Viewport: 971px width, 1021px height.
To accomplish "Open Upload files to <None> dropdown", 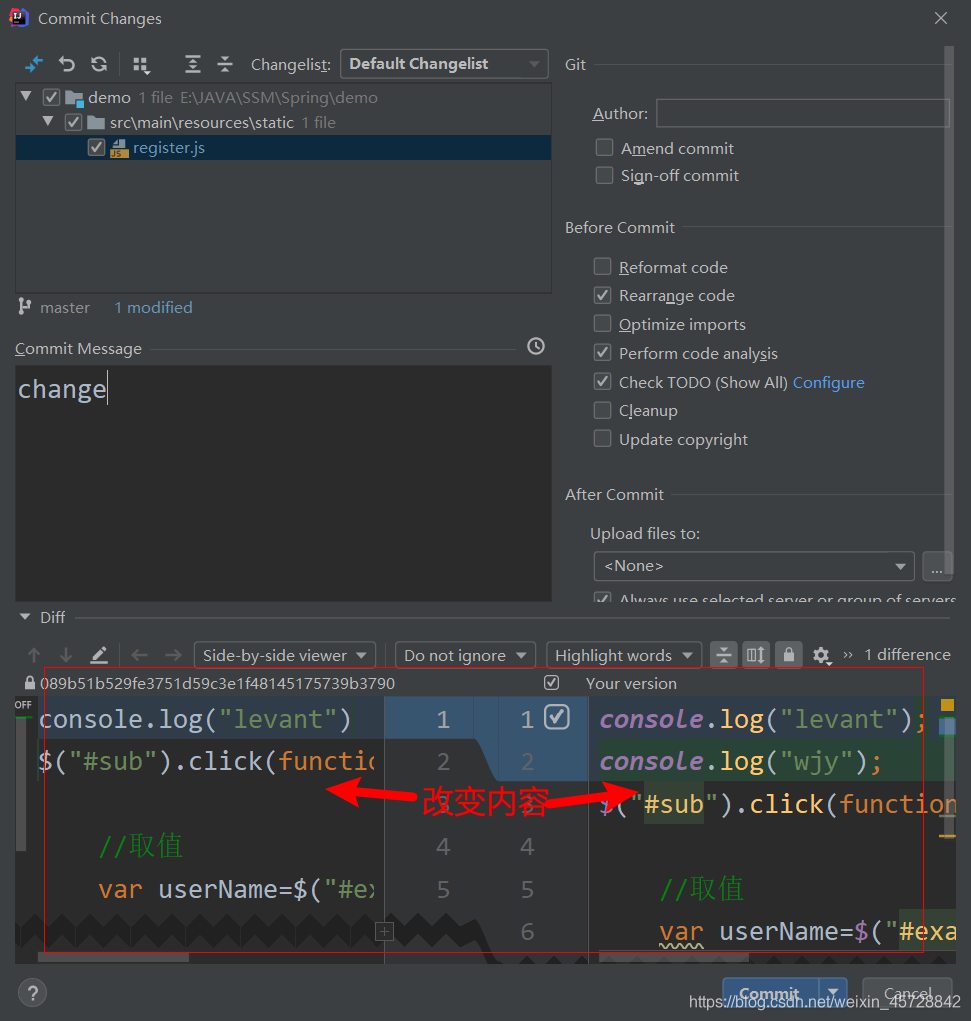I will tap(754, 566).
